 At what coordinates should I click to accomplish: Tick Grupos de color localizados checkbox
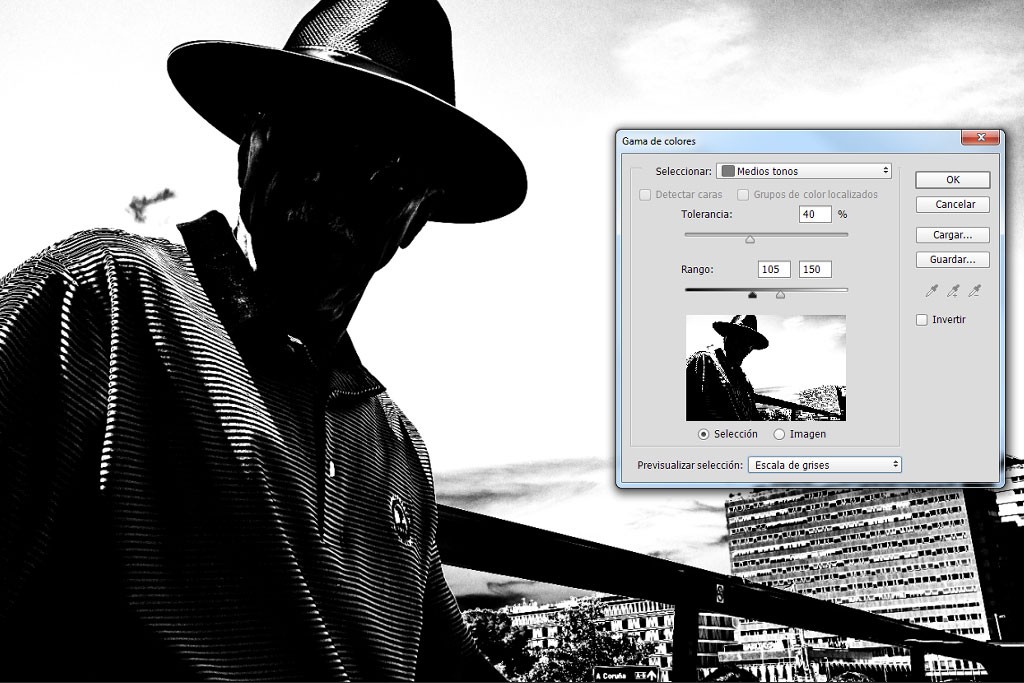pos(743,195)
